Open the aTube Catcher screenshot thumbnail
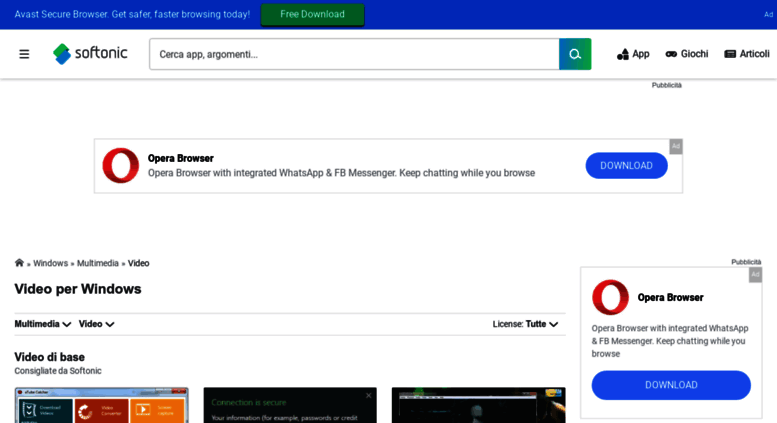 102,405
